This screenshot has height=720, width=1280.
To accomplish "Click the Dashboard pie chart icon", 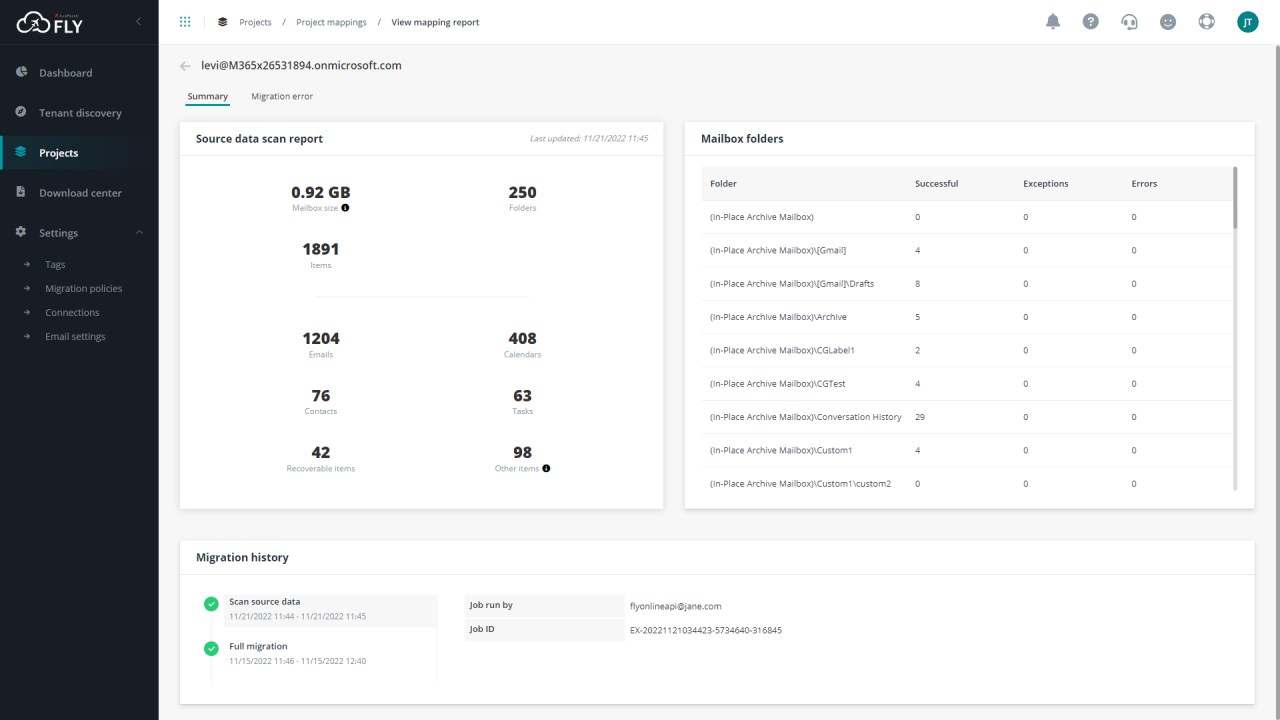I will click(x=21, y=72).
